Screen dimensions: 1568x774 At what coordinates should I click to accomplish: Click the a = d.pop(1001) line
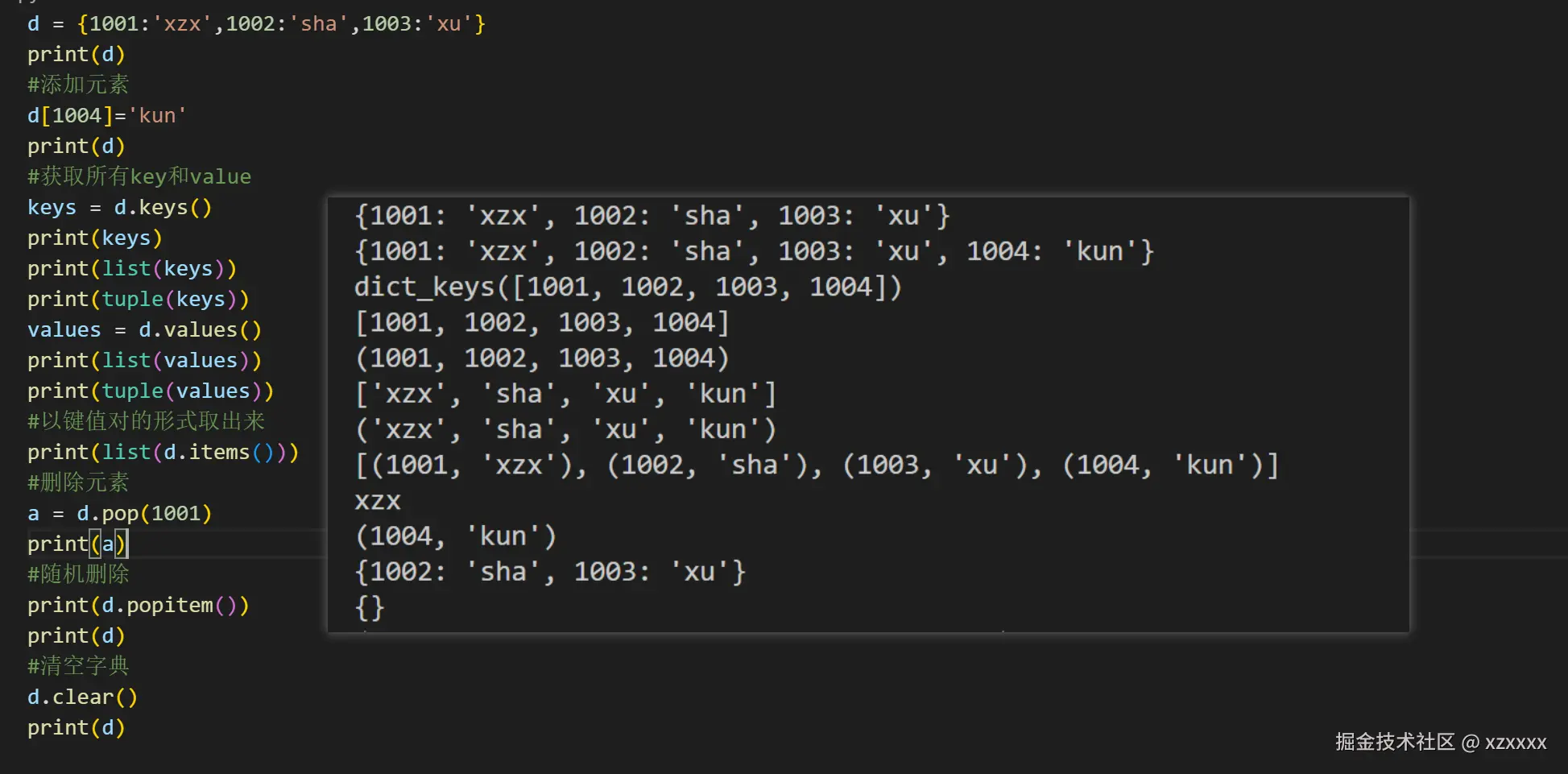[119, 513]
